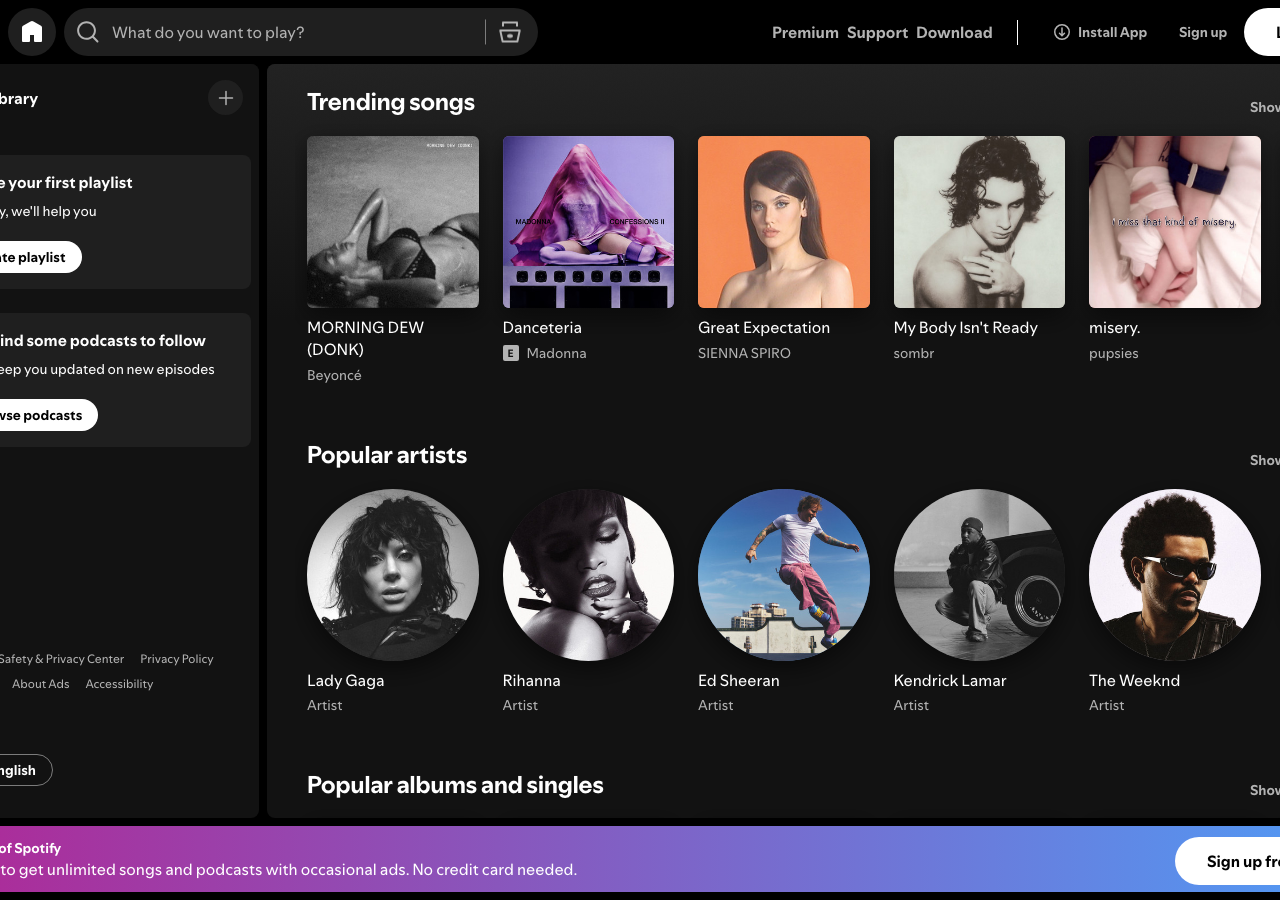Image resolution: width=1280 pixels, height=900 pixels.
Task: Open the Privacy Policy link
Action: tap(177, 659)
